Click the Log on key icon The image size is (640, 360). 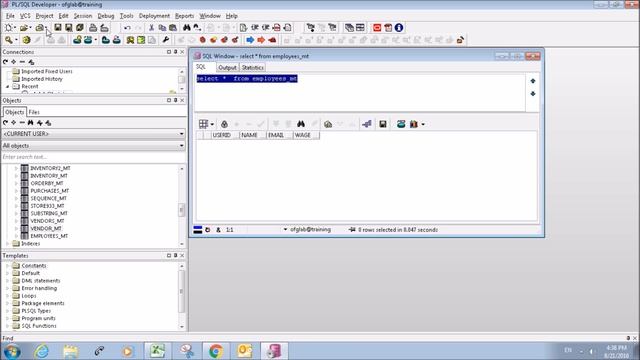9,40
